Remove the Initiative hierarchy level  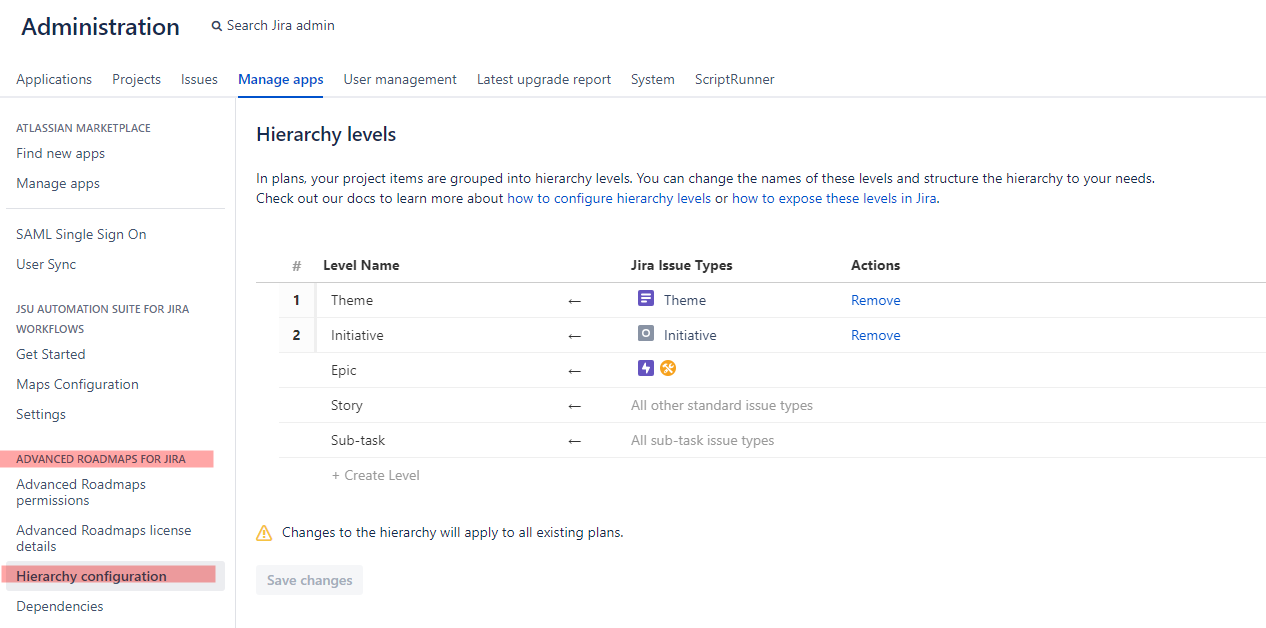click(x=875, y=335)
